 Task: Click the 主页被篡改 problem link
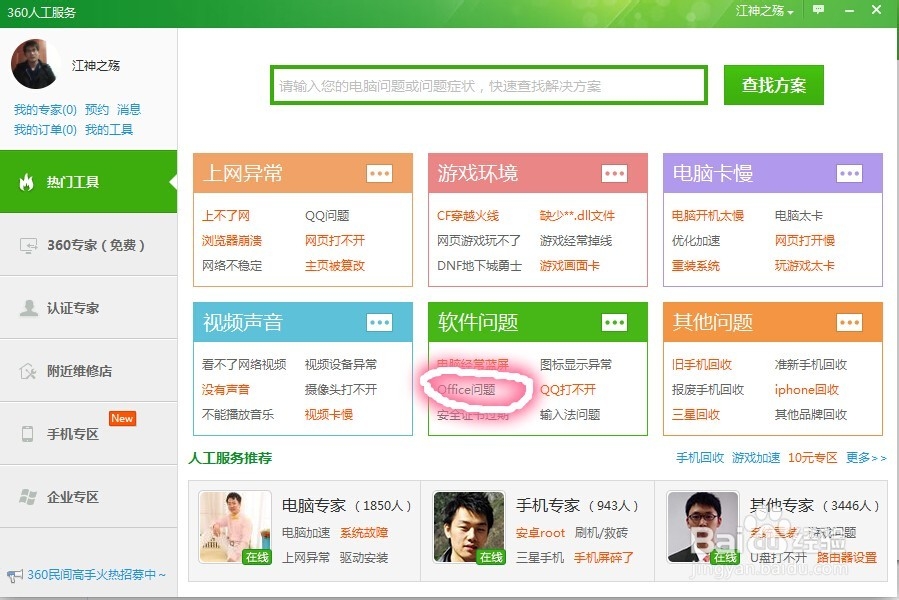335,266
